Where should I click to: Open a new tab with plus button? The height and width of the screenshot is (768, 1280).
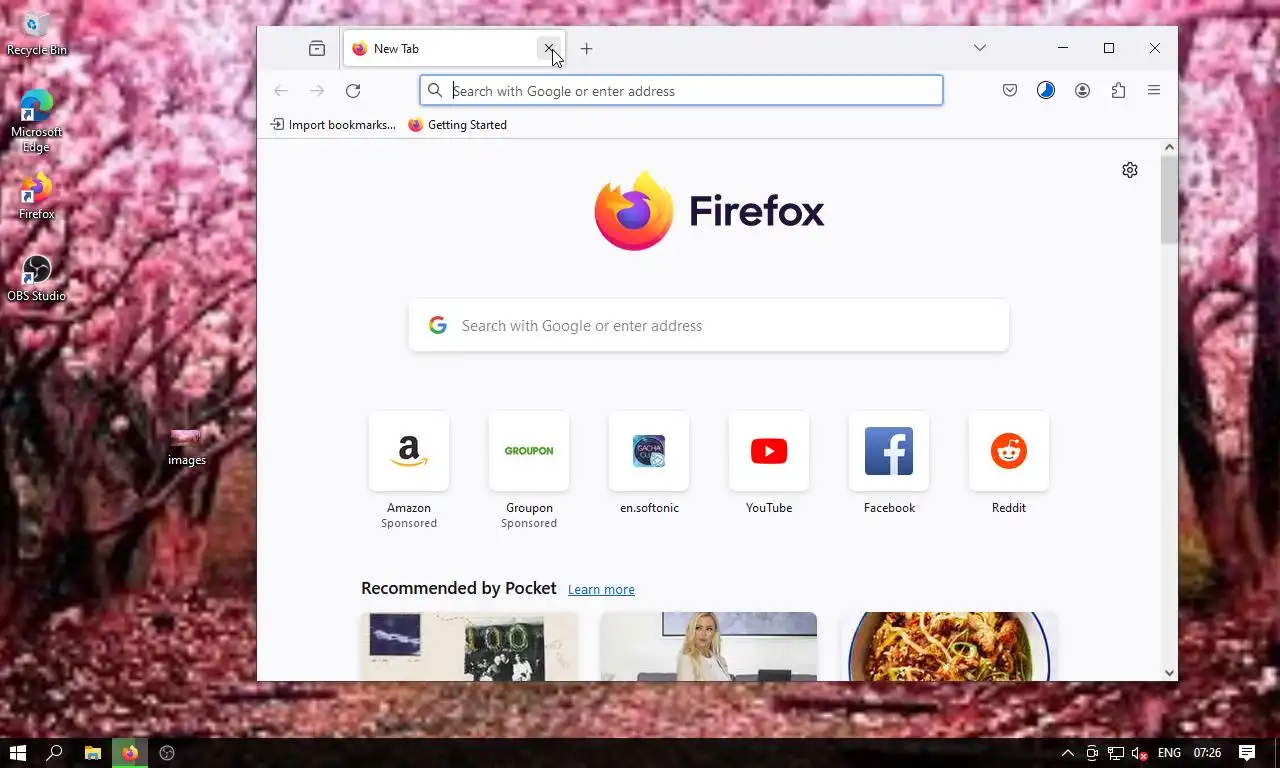pos(587,48)
